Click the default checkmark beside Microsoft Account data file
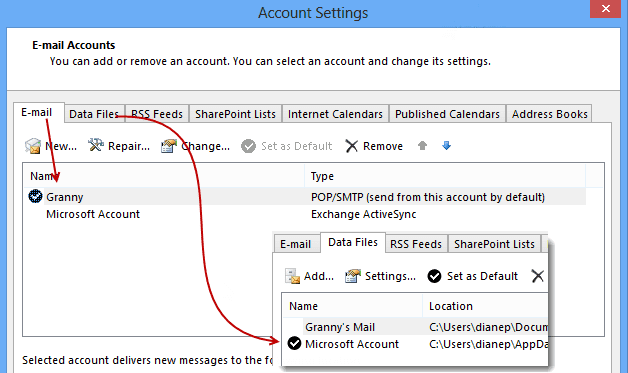 click(294, 343)
